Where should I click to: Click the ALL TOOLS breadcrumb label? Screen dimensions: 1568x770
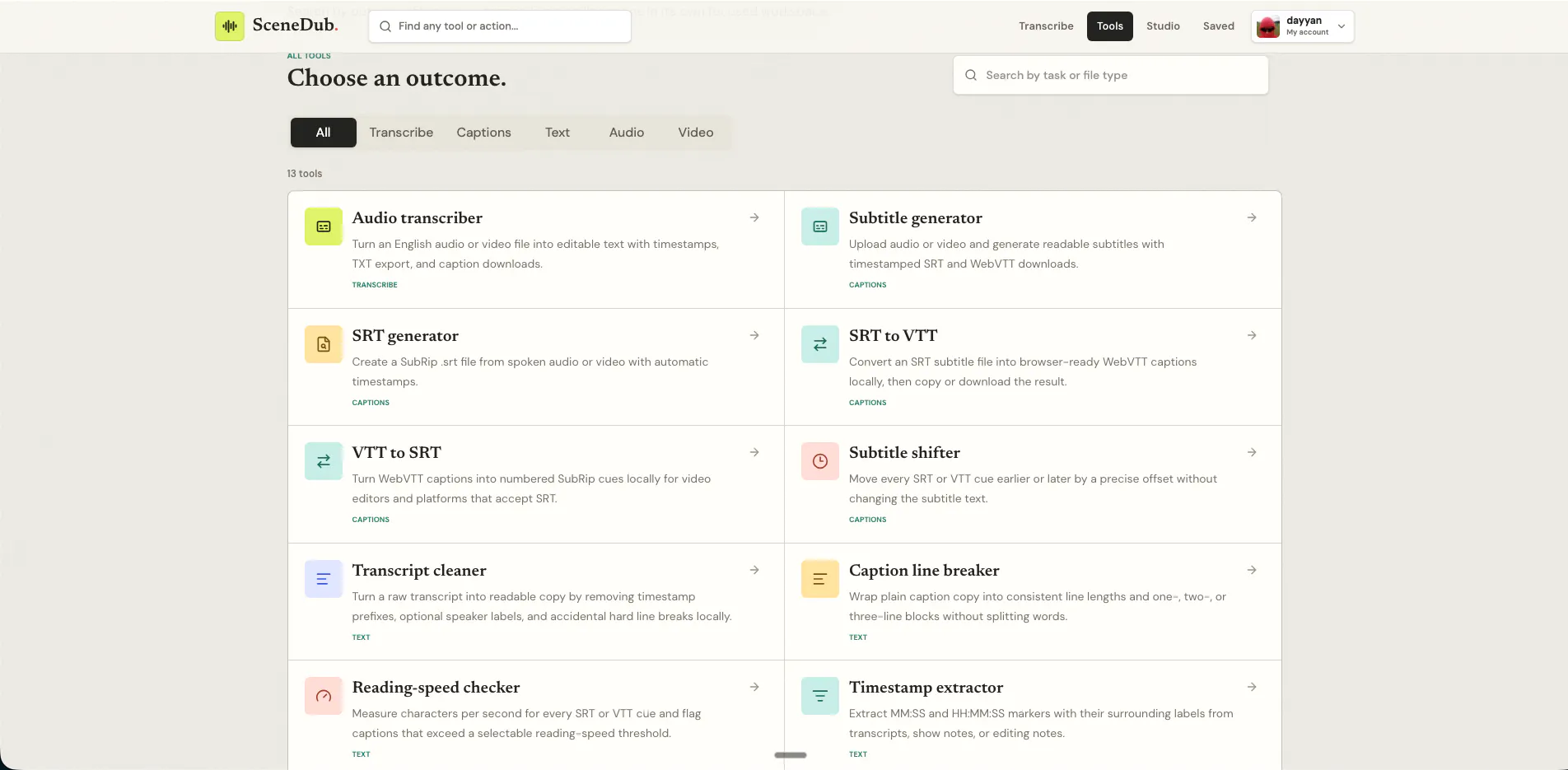pos(309,56)
